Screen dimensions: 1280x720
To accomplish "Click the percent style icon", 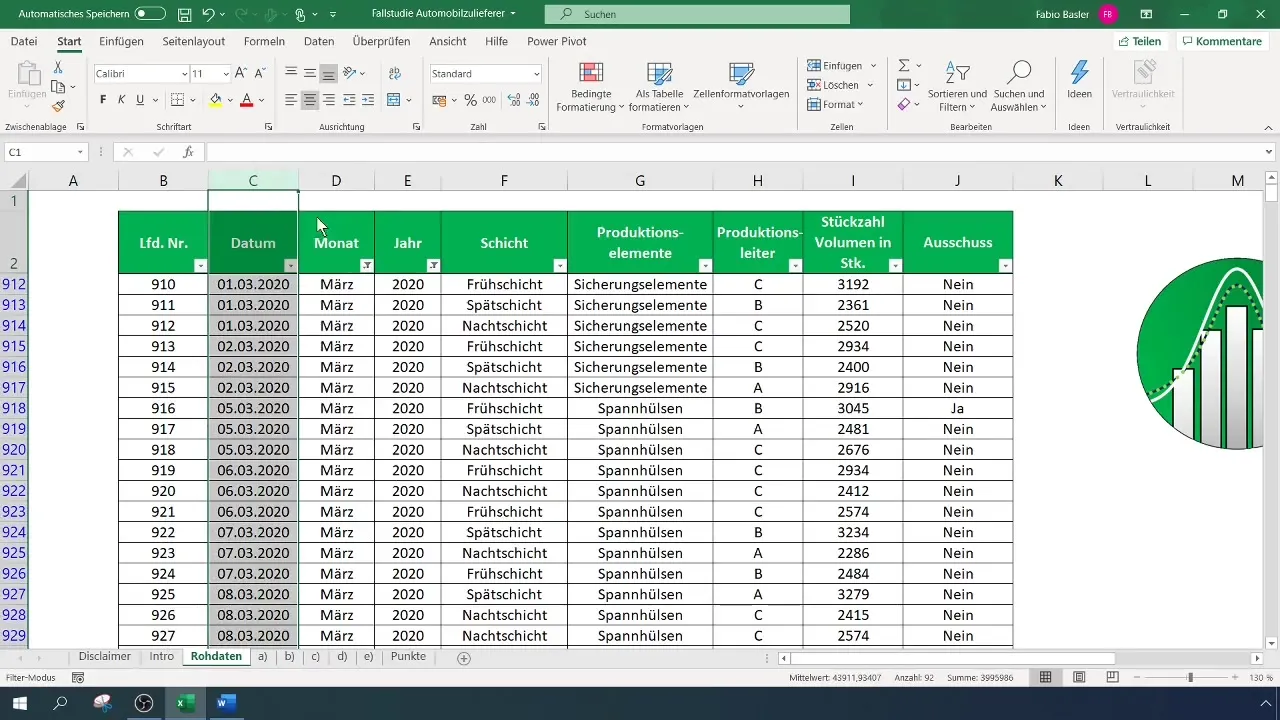I will 471,100.
